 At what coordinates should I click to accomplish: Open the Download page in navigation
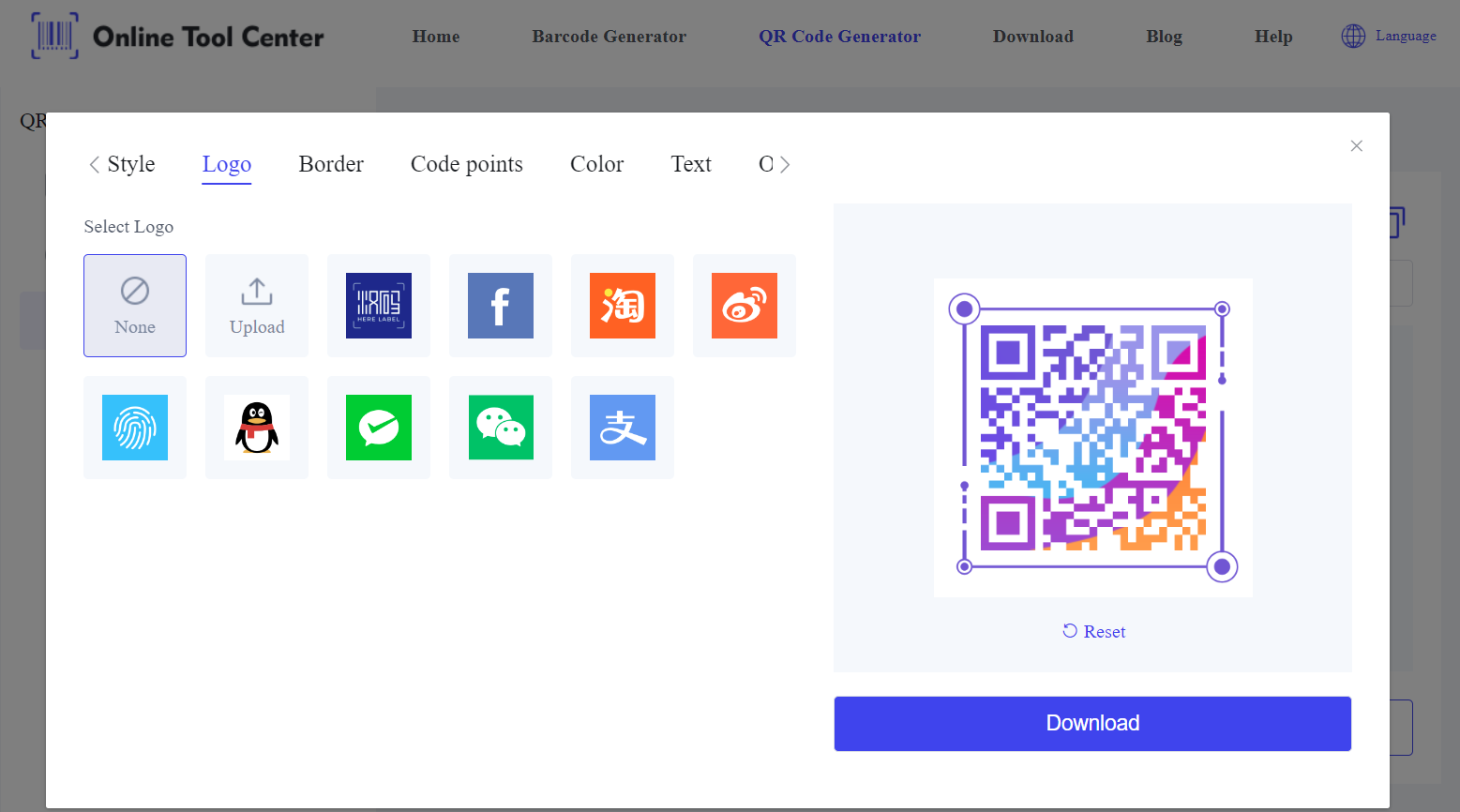1033,37
